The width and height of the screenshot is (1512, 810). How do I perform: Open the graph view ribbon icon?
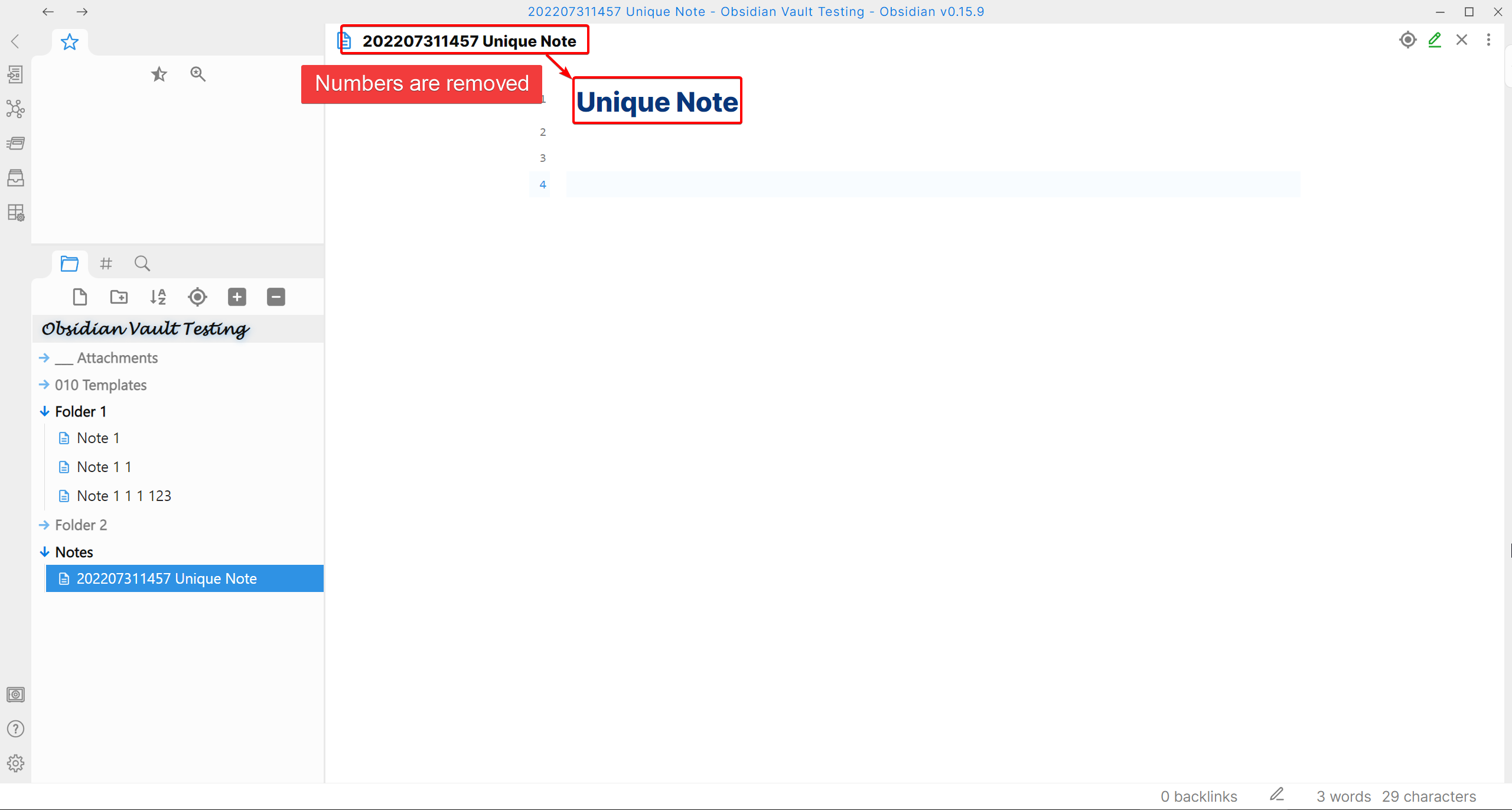click(15, 109)
